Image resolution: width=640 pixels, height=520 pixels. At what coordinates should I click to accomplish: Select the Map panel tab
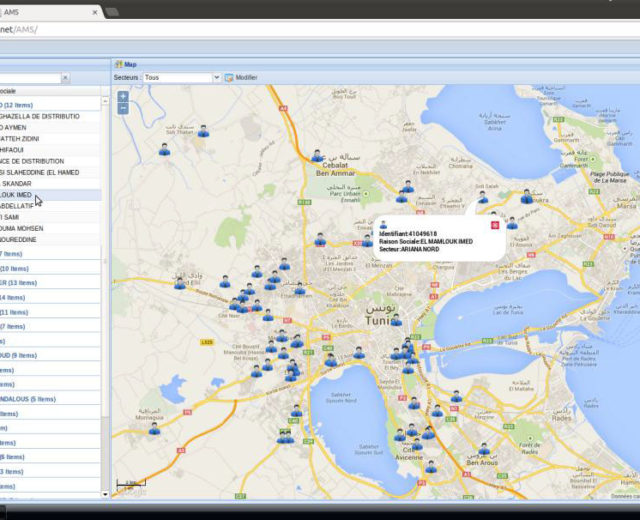point(126,63)
